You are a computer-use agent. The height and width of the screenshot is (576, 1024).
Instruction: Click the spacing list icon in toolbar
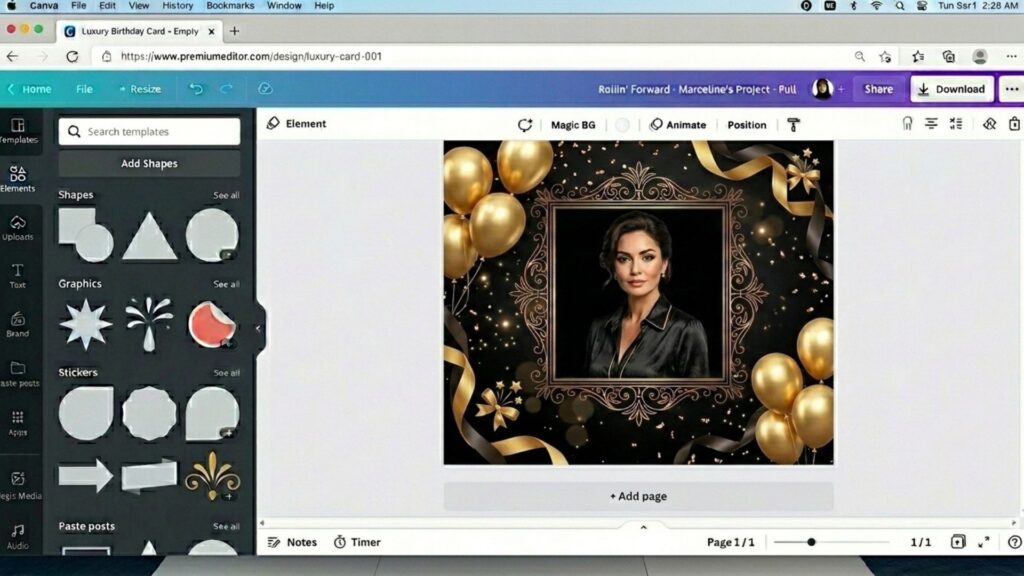[x=956, y=123]
